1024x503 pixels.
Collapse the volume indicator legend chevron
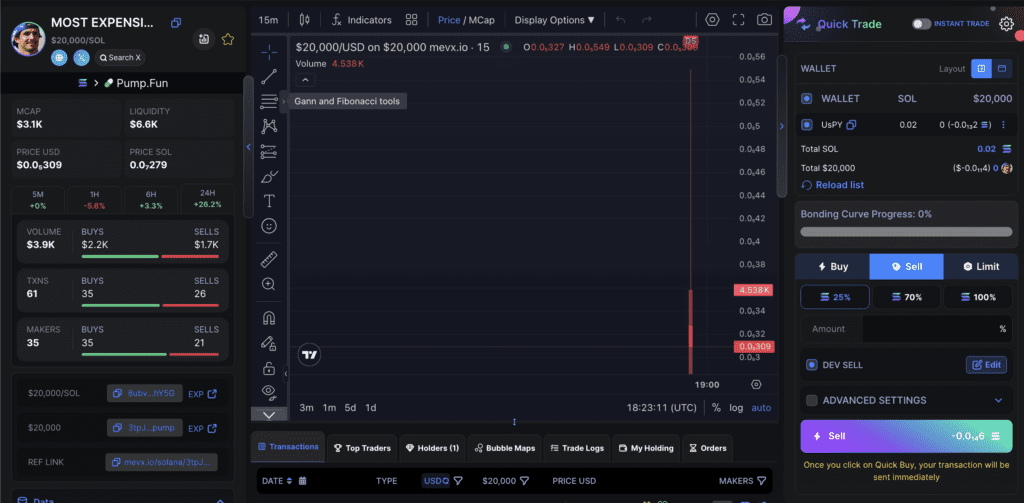point(306,80)
